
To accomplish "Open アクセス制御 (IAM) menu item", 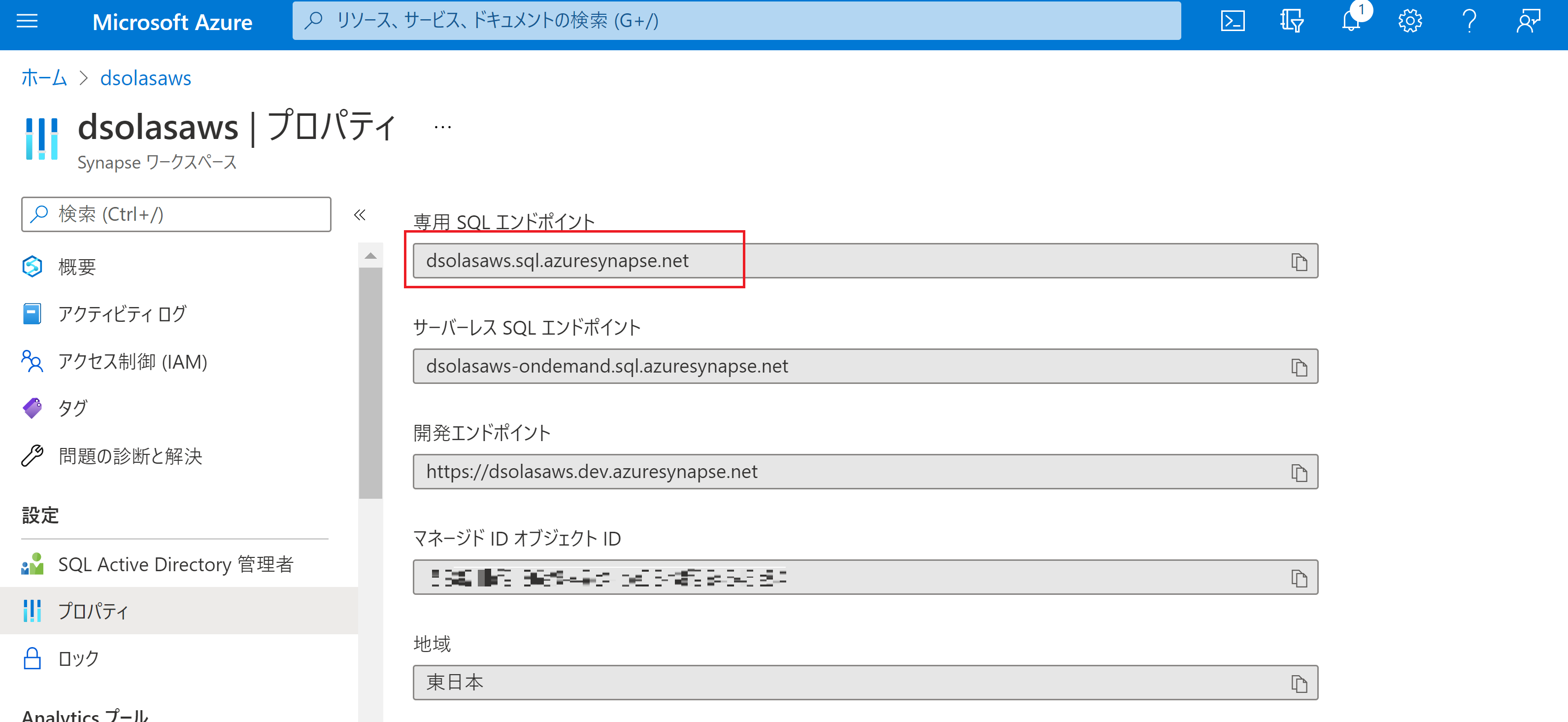I will coord(132,362).
